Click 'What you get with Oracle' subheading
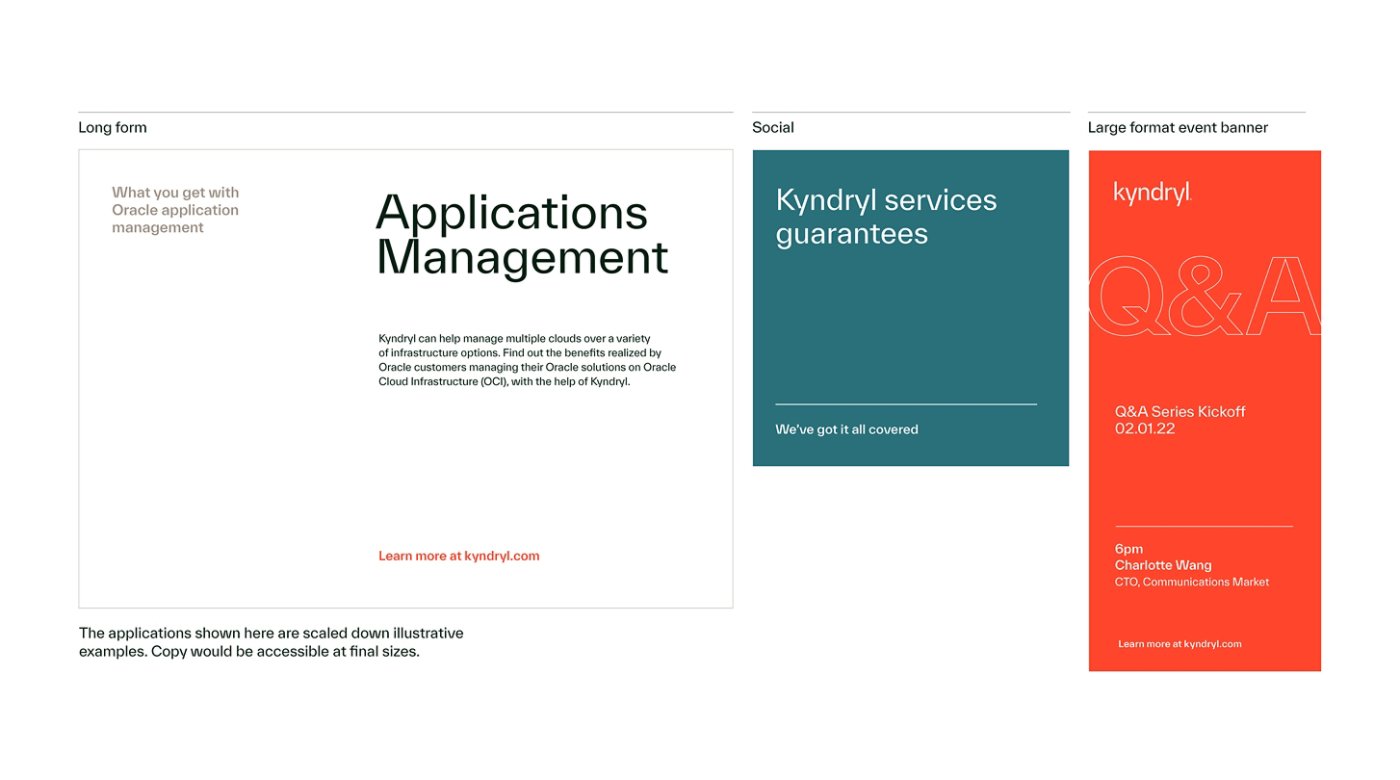The image size is (1400, 780). coord(175,210)
